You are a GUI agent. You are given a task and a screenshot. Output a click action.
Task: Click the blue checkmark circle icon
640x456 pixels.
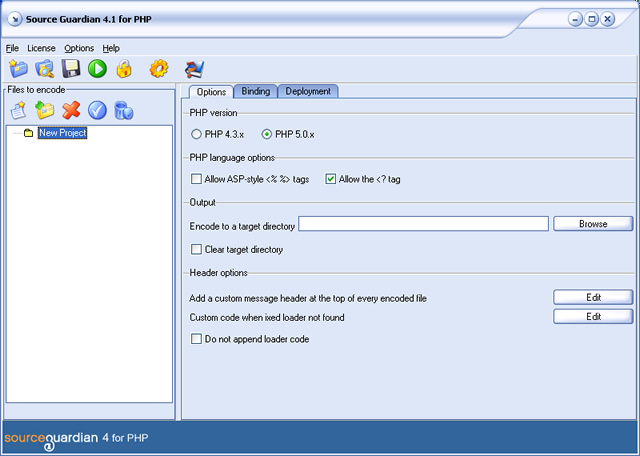98,111
